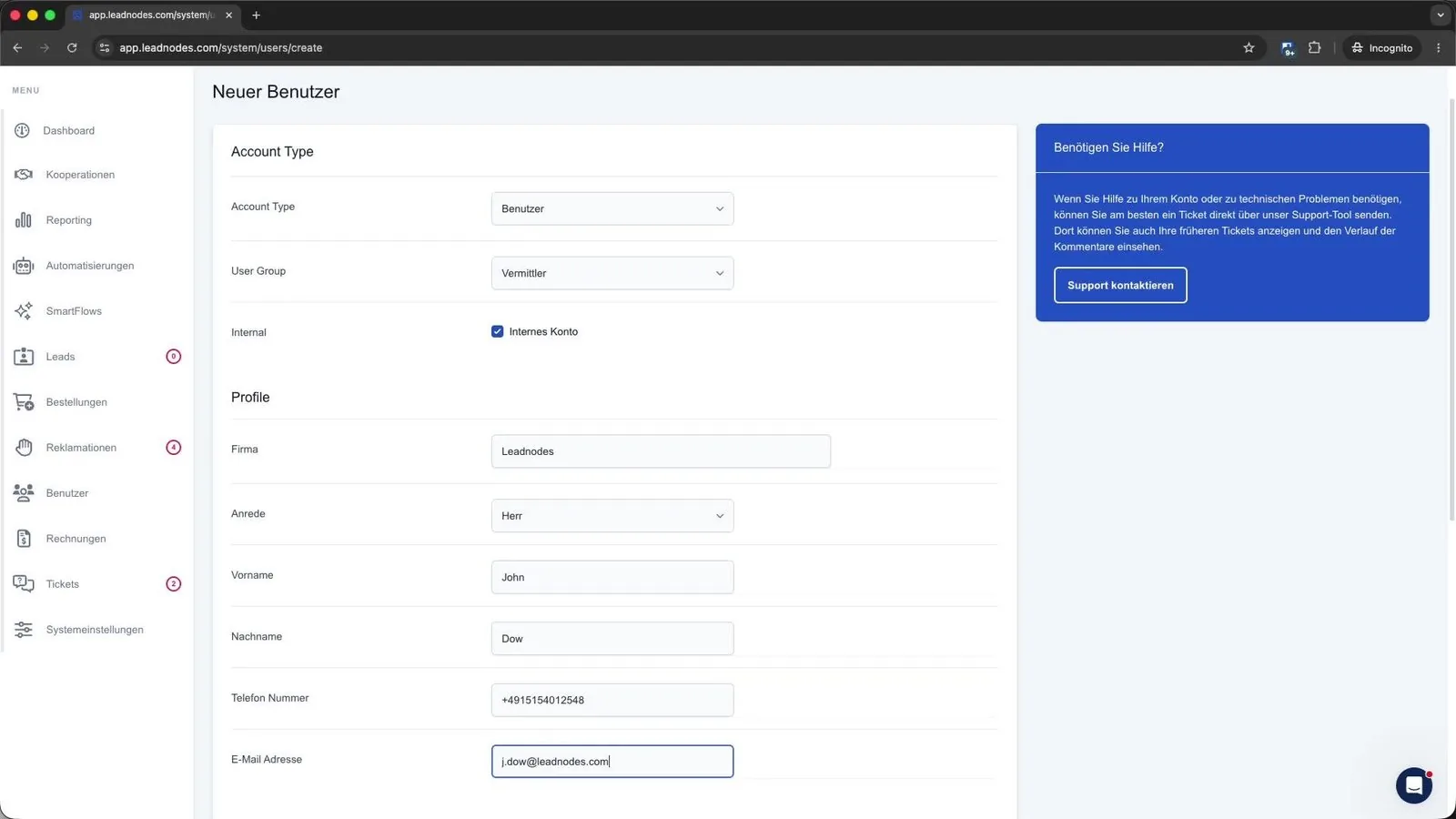
Task: Expand the User Group Vermittler dropdown
Action: (x=612, y=273)
